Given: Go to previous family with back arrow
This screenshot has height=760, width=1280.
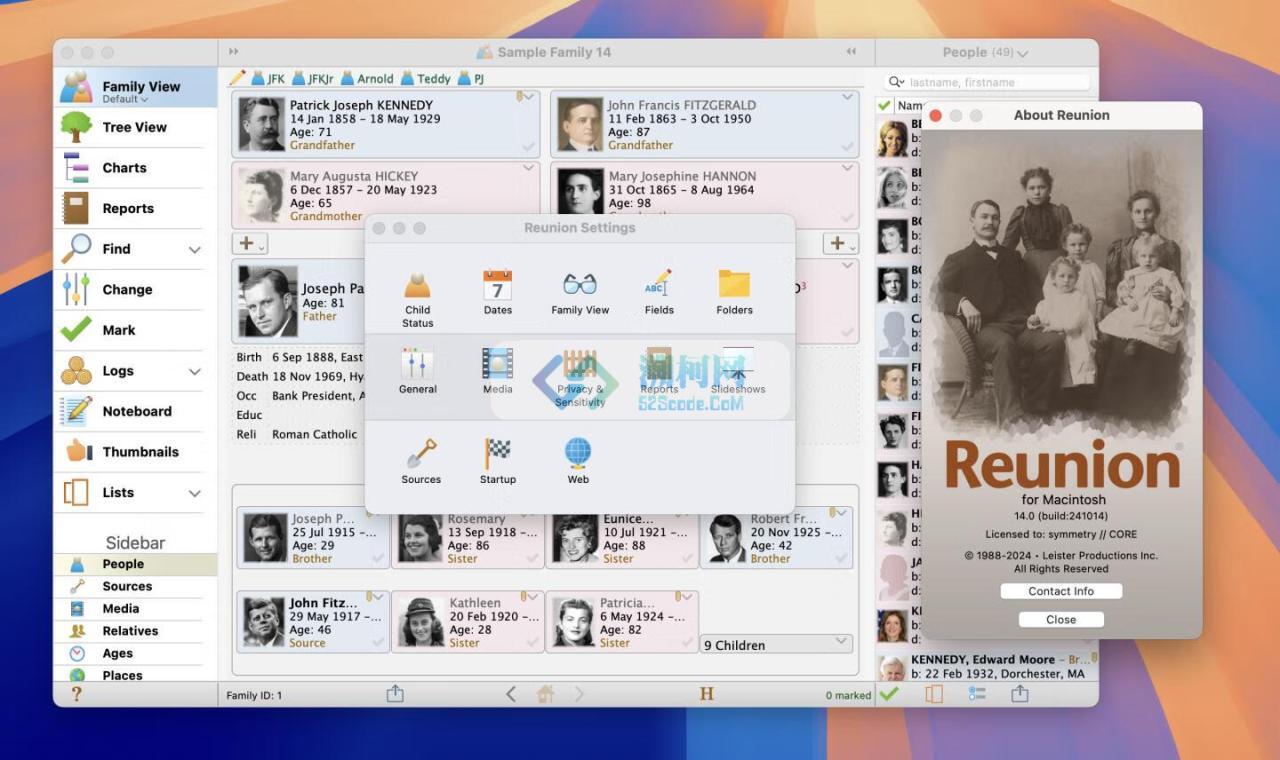Looking at the screenshot, I should (x=511, y=694).
